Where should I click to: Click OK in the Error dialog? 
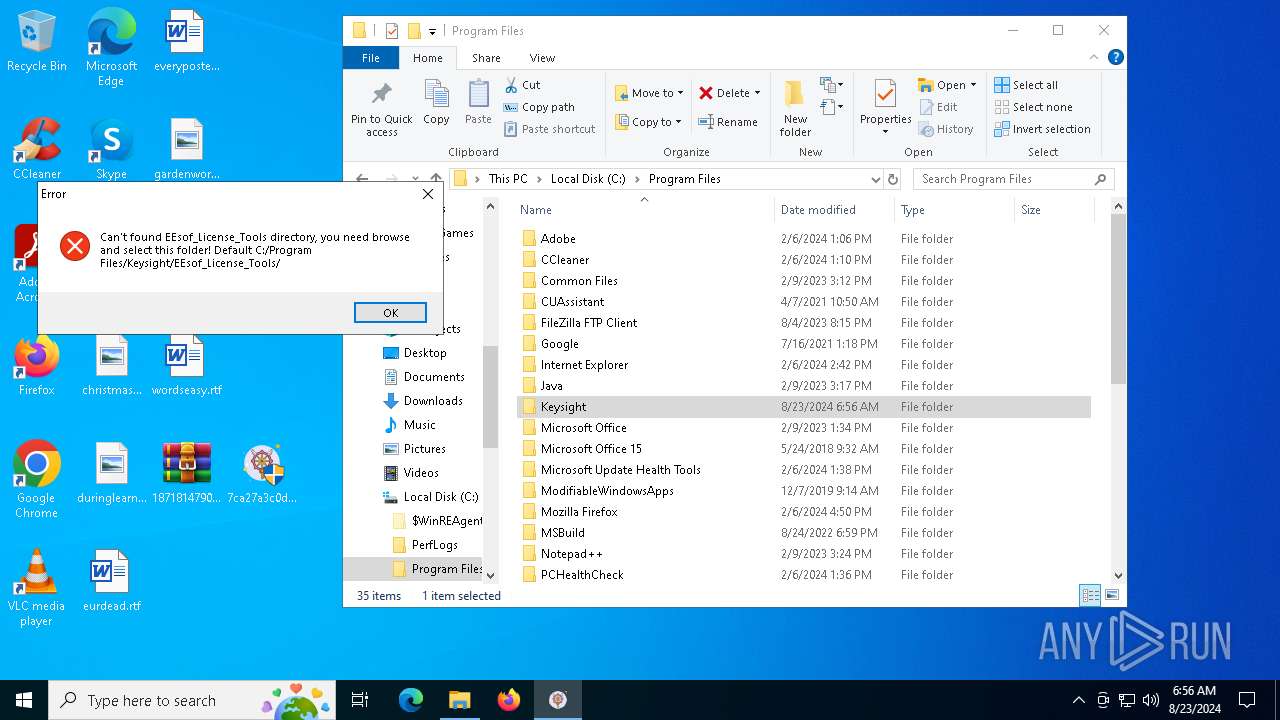[390, 313]
